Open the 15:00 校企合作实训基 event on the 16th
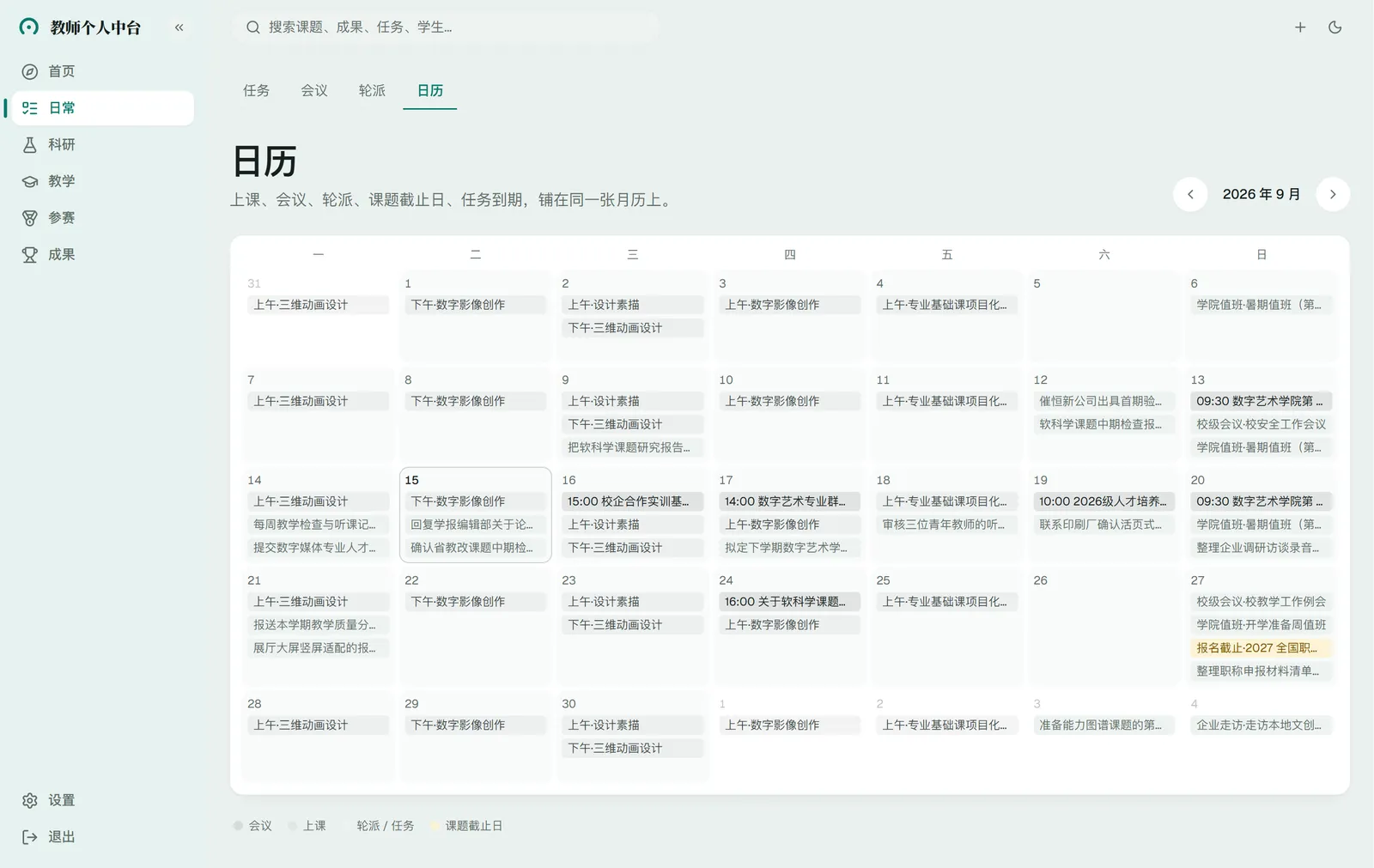 coord(633,501)
